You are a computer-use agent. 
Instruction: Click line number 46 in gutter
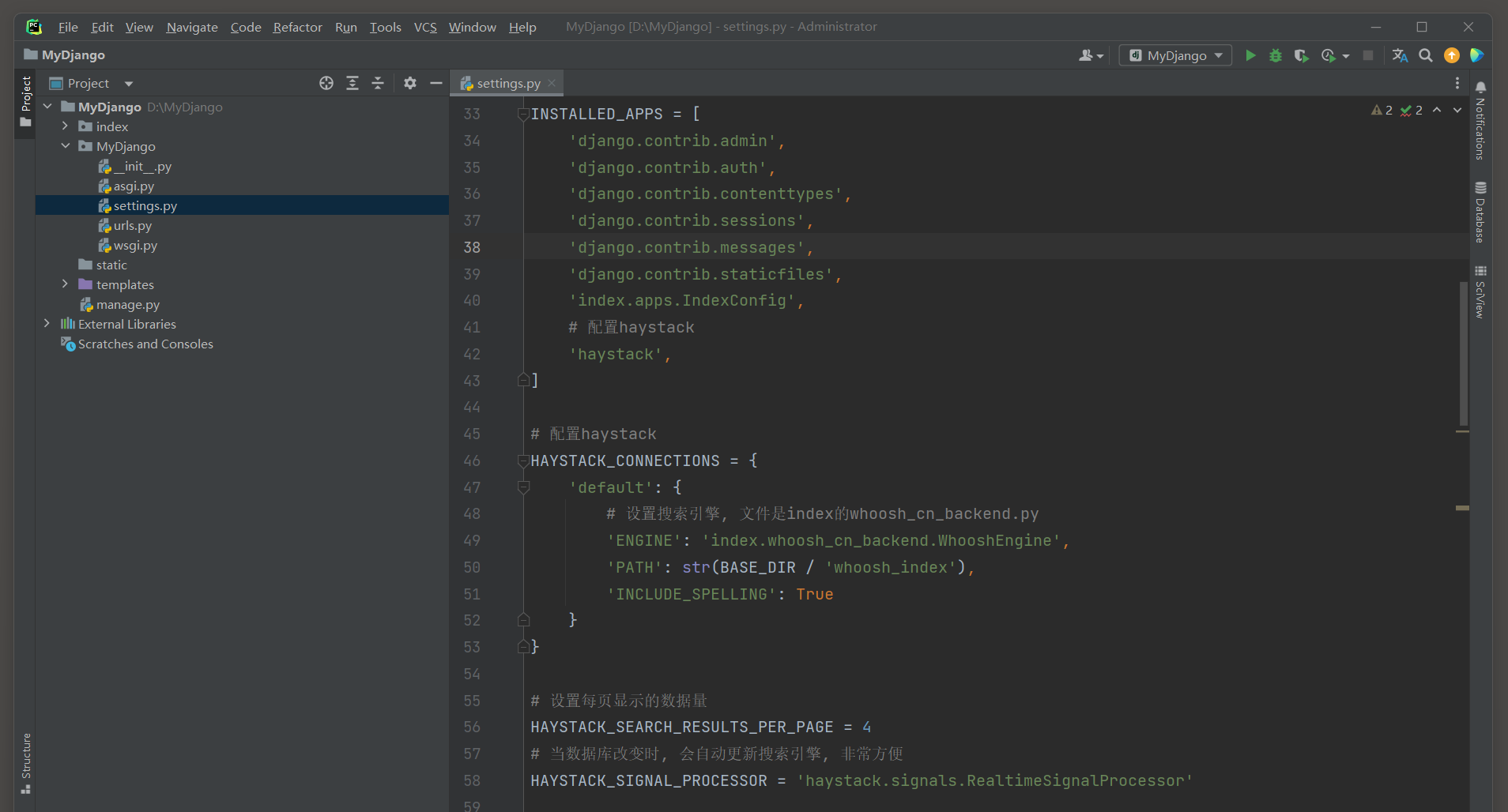pos(472,461)
